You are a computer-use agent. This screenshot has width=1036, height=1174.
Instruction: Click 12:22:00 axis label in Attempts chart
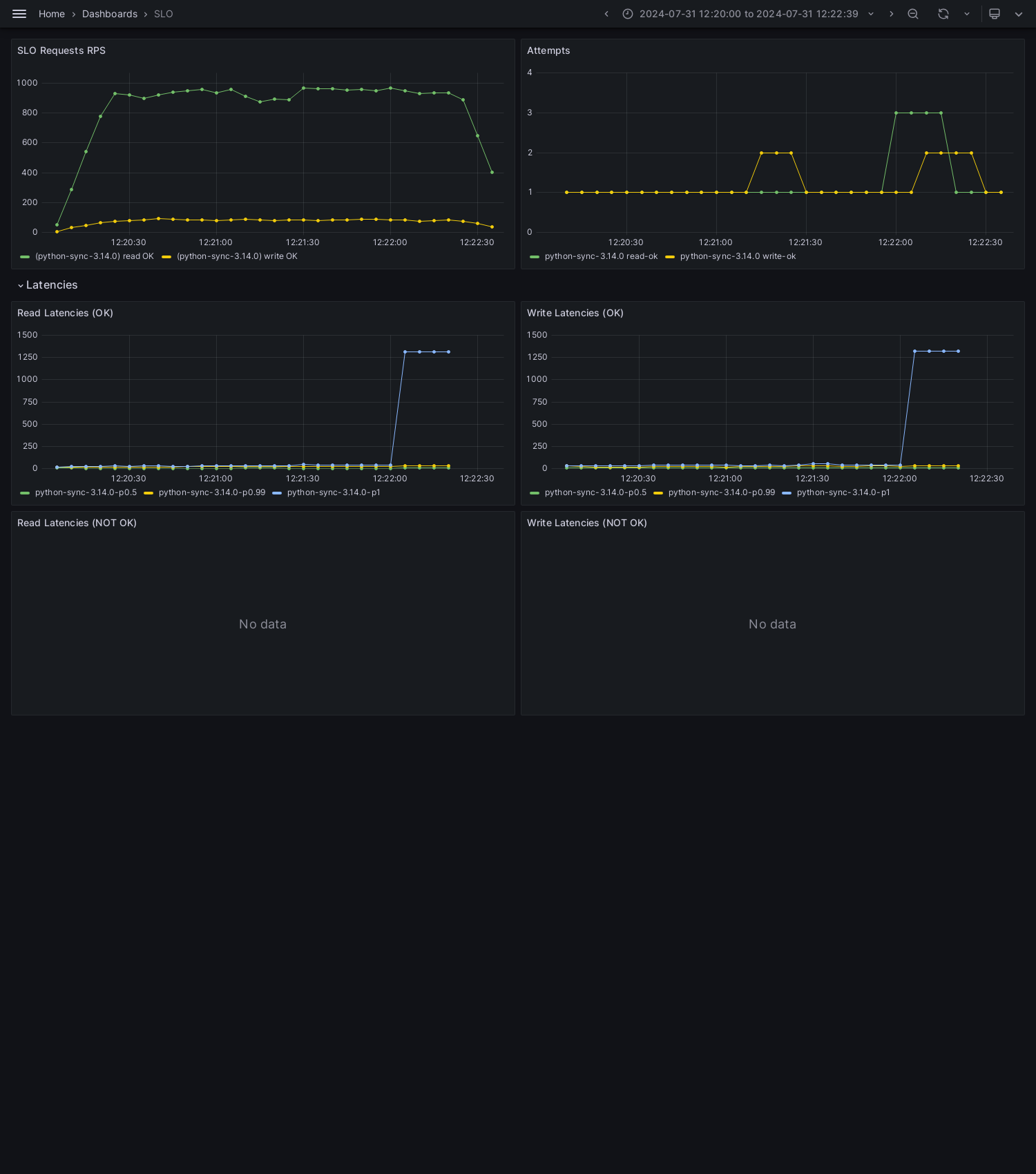[x=895, y=242]
